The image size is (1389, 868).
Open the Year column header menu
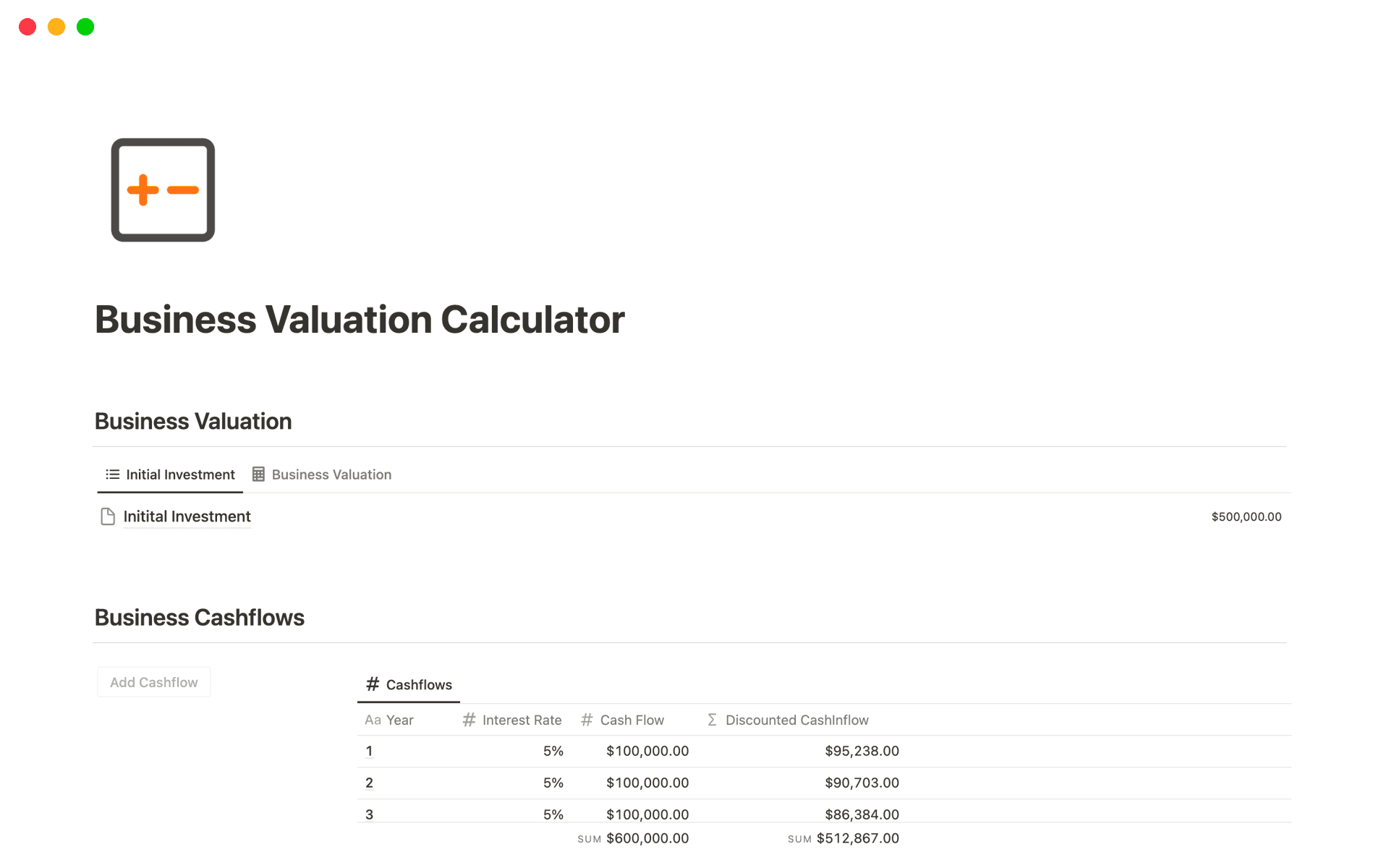pyautogui.click(x=399, y=720)
